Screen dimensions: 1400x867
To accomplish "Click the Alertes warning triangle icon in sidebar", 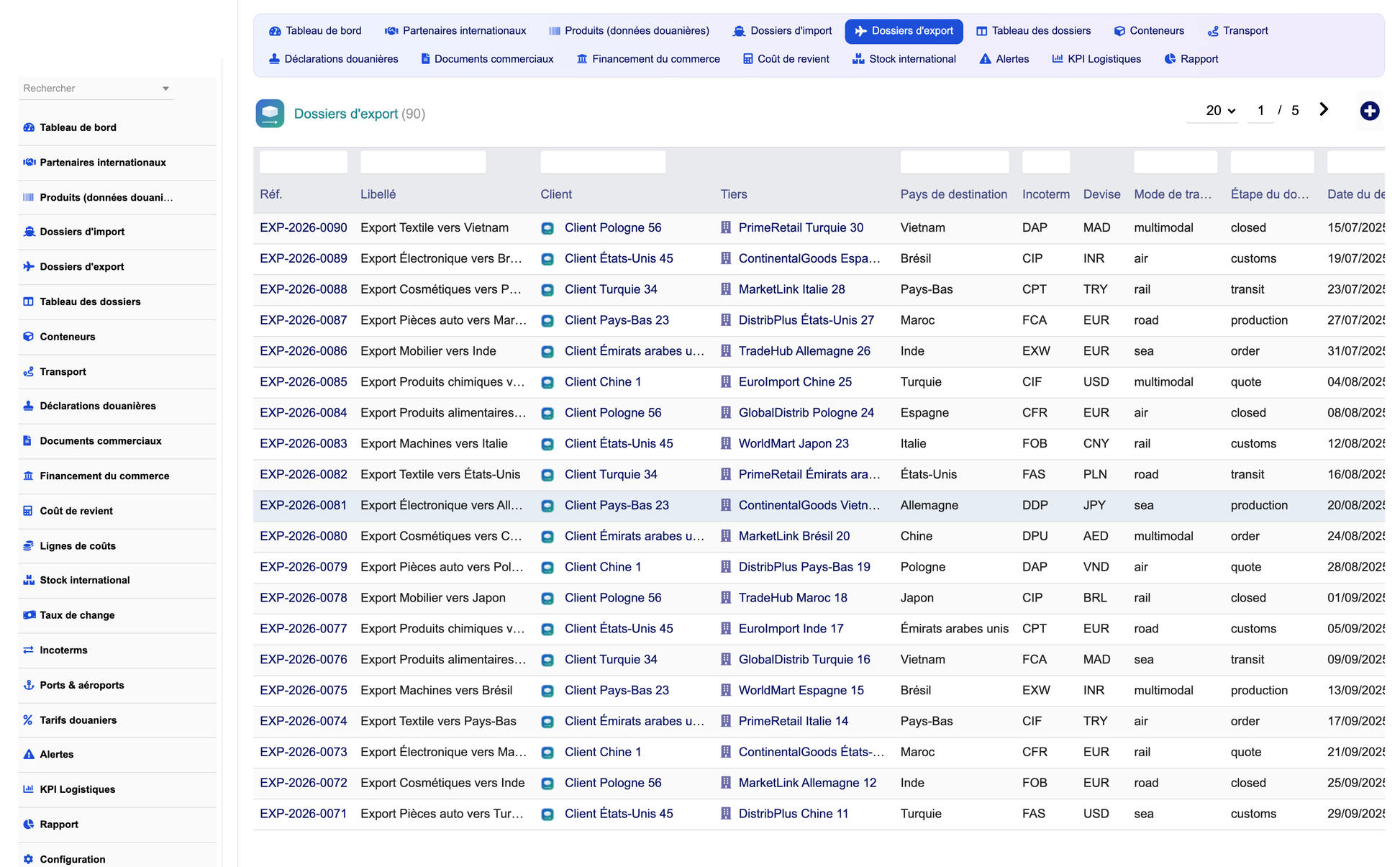I will [x=29, y=755].
